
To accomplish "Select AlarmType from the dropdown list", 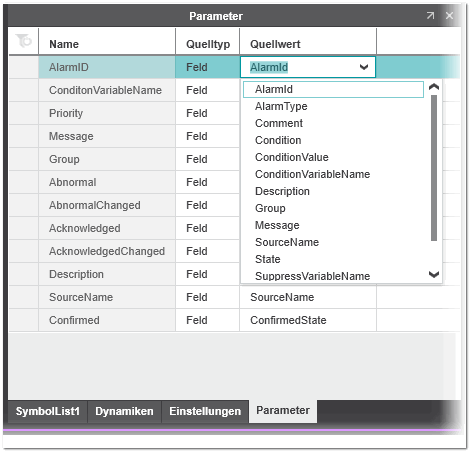I will 281,106.
